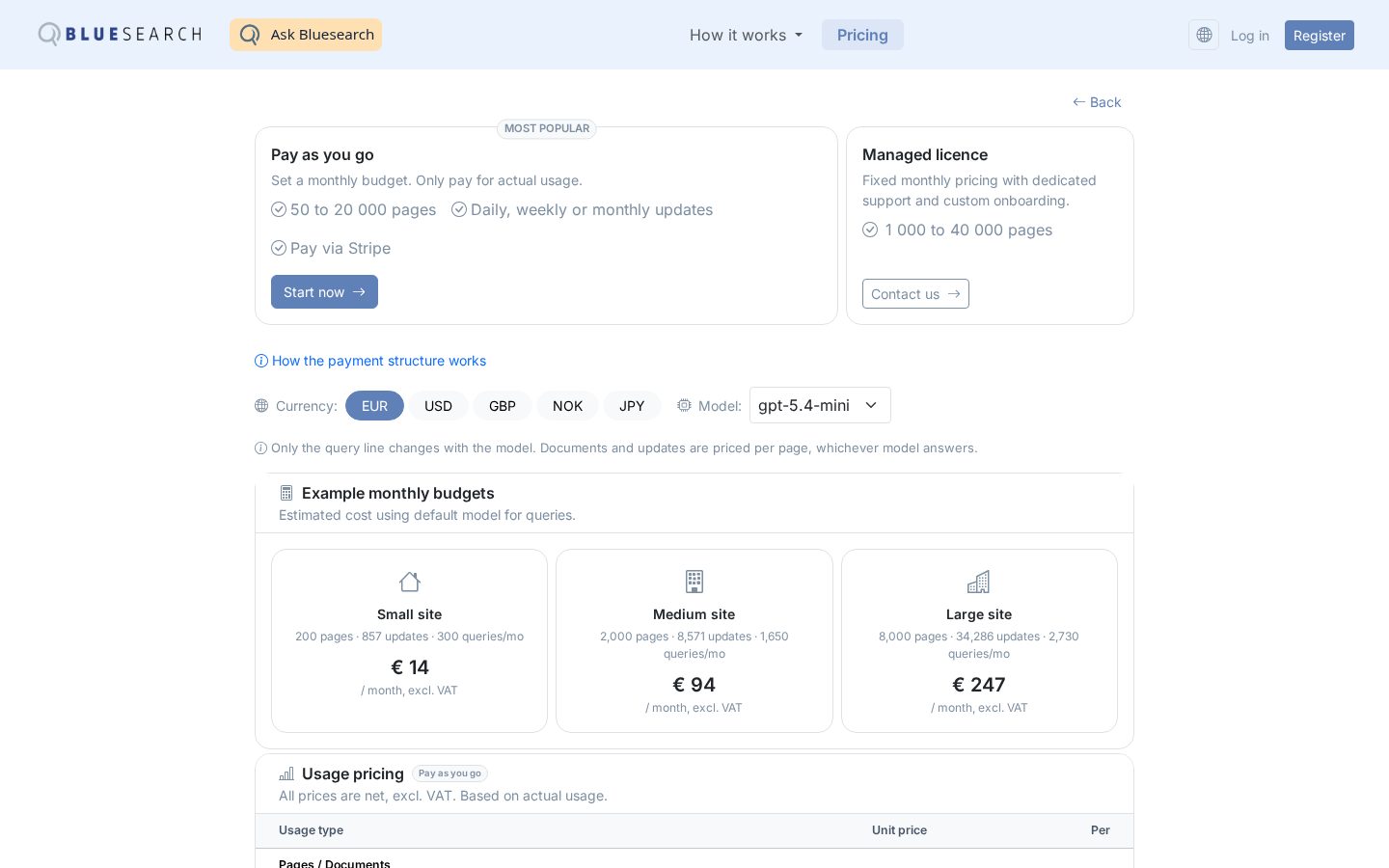The height and width of the screenshot is (868, 1389).
Task: Click the globe icon beside Currency label
Action: click(x=261, y=406)
